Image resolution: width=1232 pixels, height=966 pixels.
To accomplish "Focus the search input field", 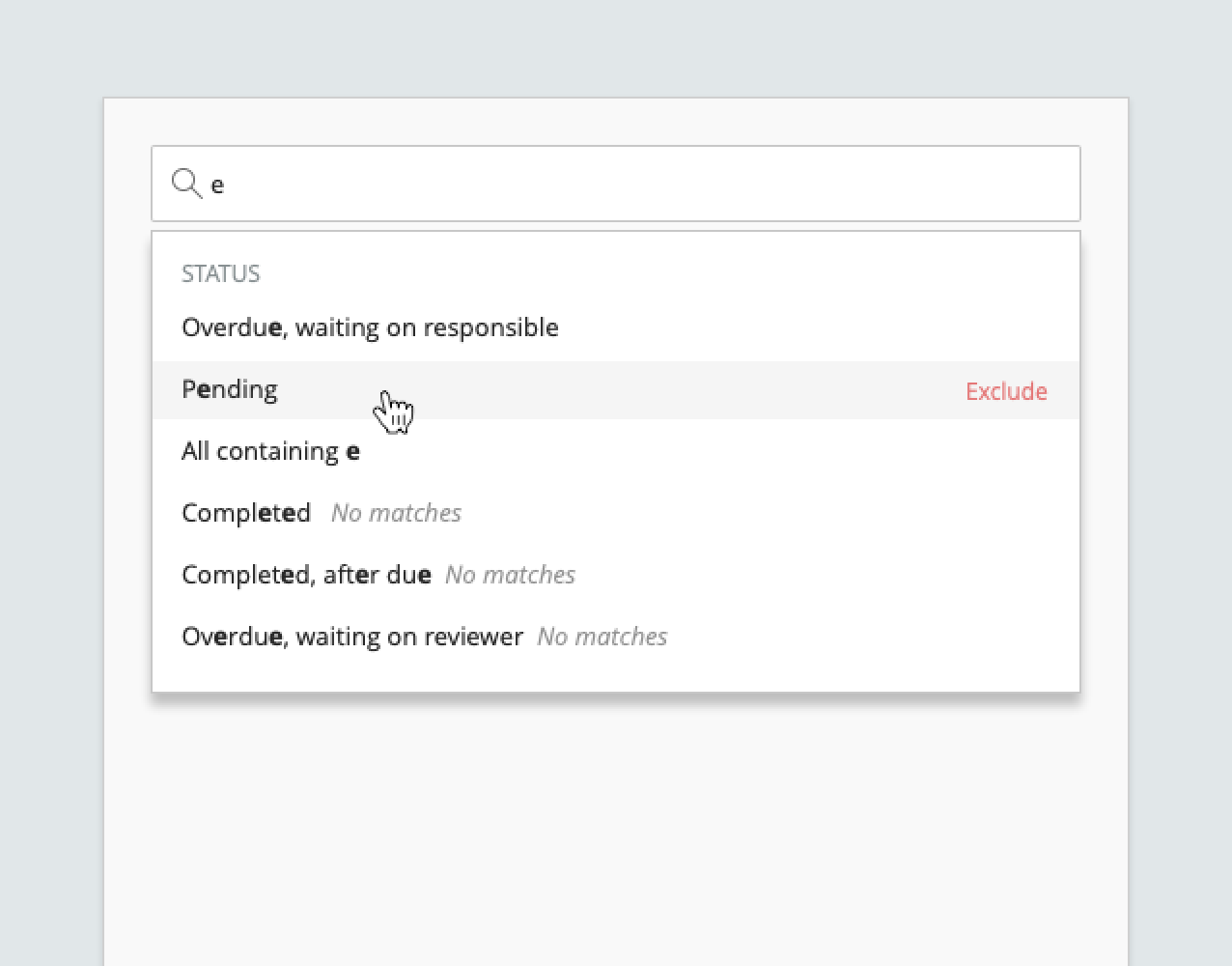I will click(x=618, y=184).
